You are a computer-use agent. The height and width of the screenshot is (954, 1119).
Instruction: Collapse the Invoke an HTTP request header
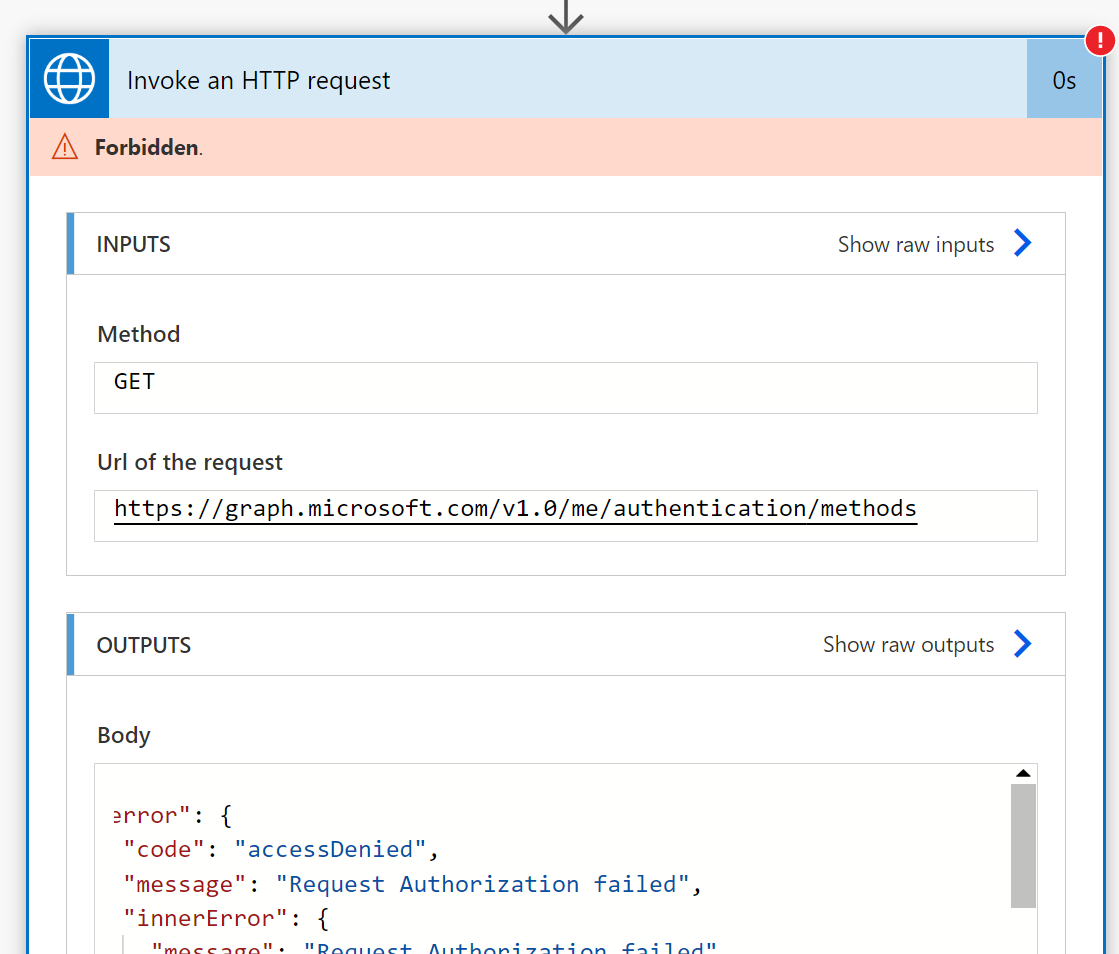pos(567,78)
